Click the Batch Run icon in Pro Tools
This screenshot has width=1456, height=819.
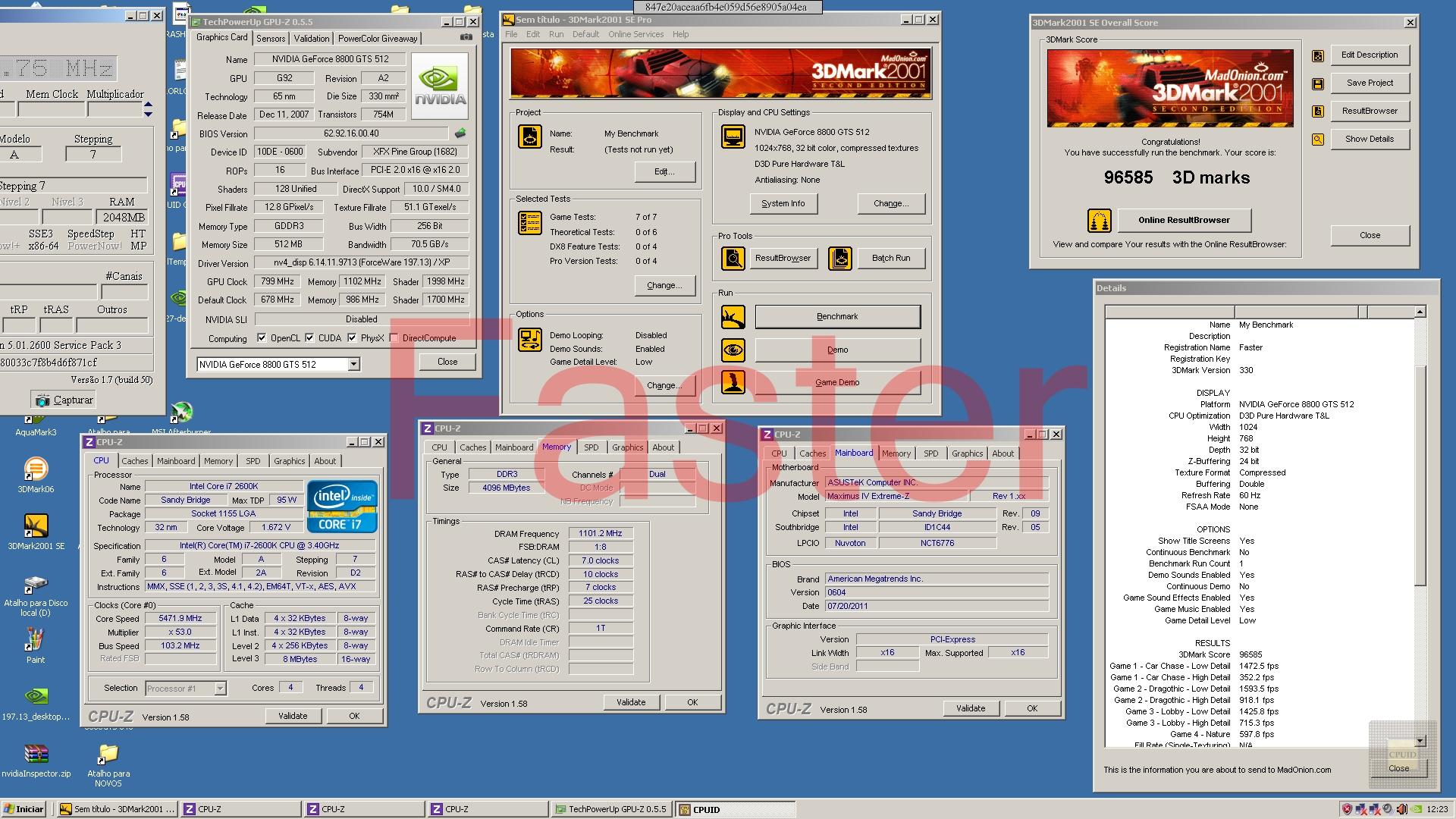(839, 259)
